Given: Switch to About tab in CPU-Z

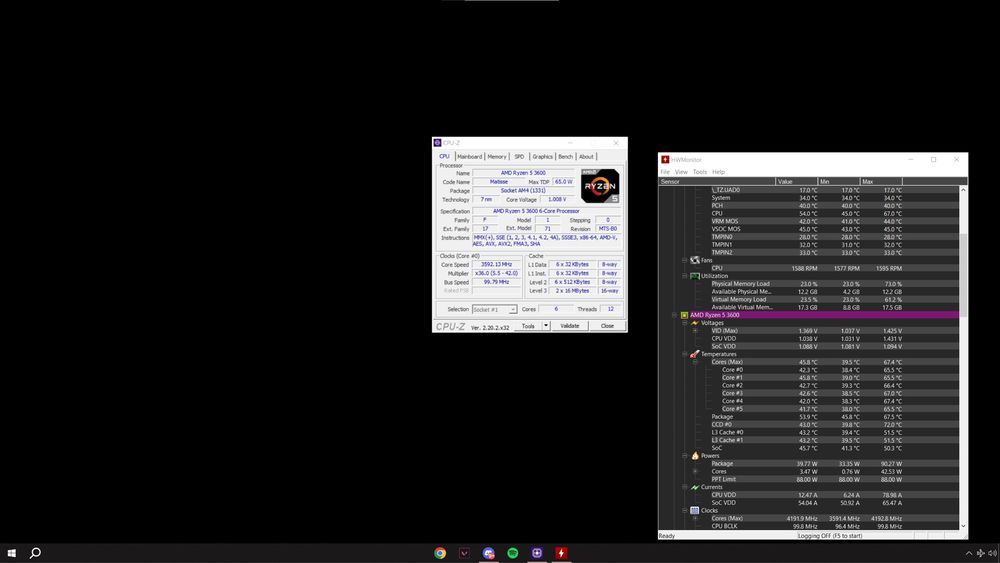Looking at the screenshot, I should click(586, 156).
